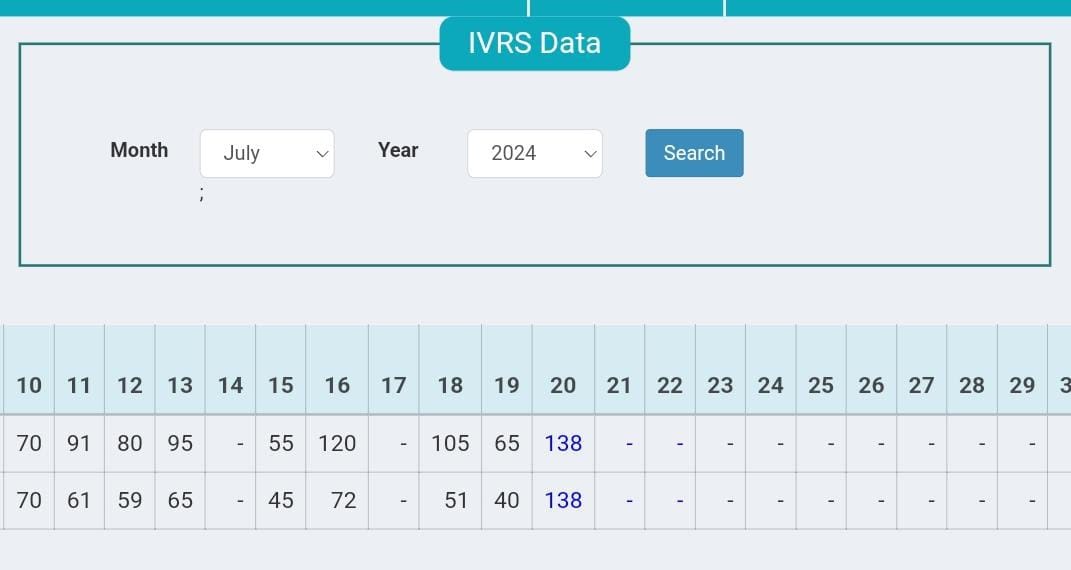
Task: Open the Year dropdown showing 2024
Action: (534, 153)
